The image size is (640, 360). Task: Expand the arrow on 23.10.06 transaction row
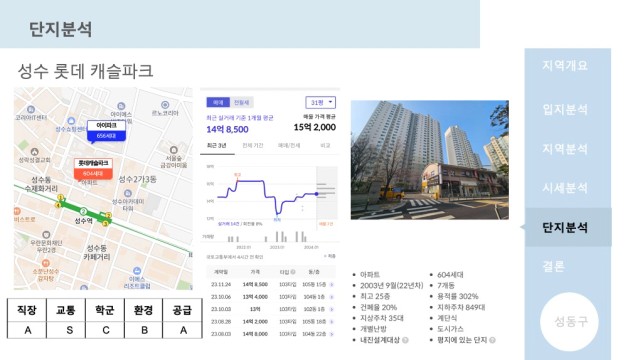click(x=331, y=297)
